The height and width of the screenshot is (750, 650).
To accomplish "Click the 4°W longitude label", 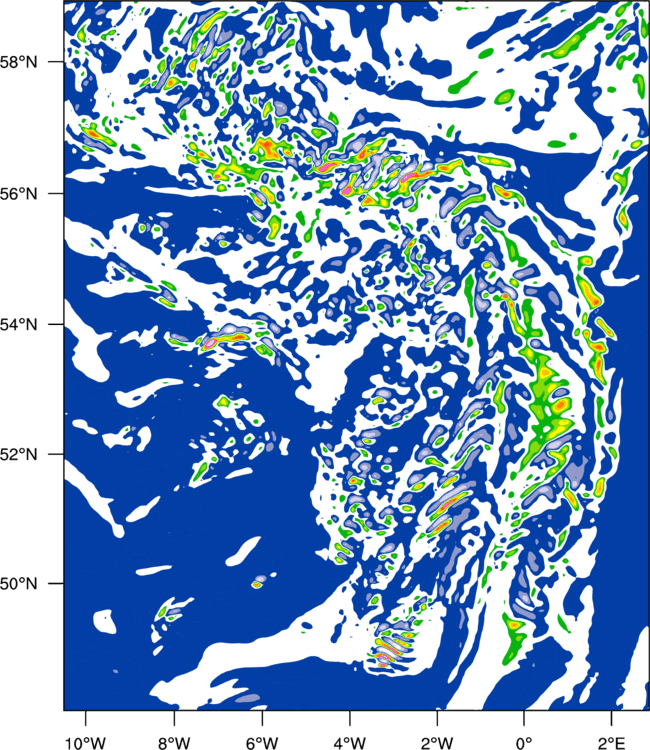I will [350, 743].
